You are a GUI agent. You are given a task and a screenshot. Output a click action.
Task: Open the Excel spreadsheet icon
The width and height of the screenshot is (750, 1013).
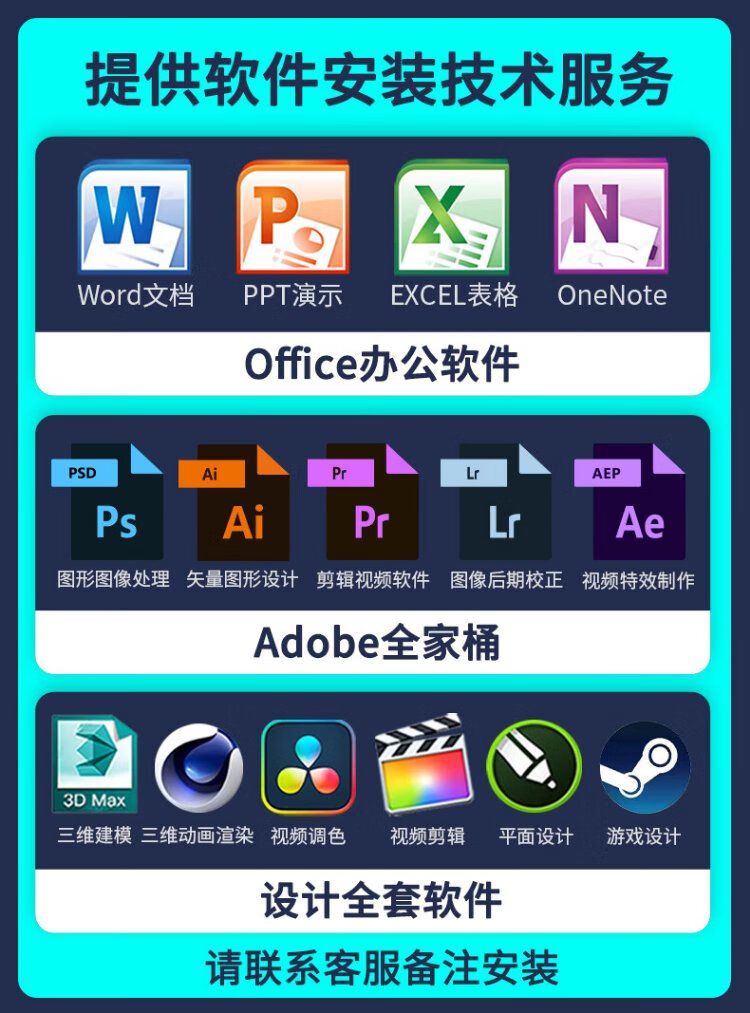point(452,216)
